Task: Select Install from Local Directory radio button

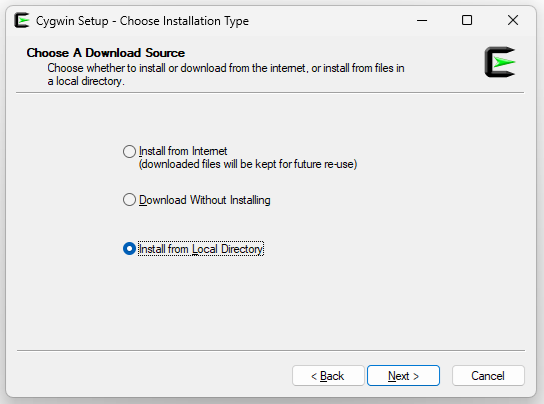Action: 129,249
